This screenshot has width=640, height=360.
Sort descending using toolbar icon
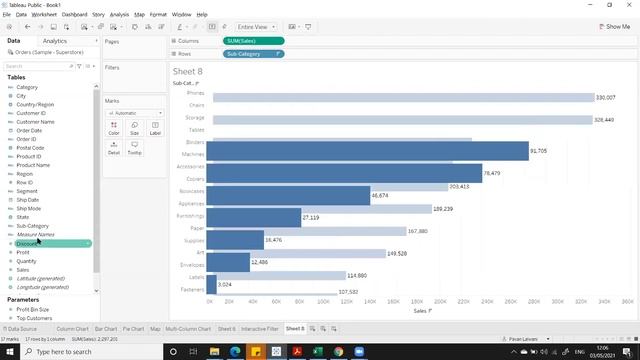[162, 27]
